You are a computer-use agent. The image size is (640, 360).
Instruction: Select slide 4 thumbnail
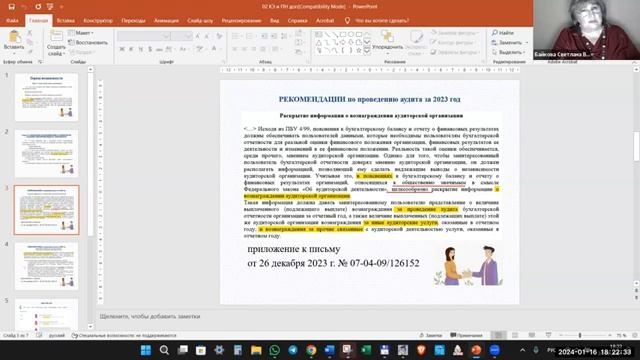pyautogui.click(x=46, y=266)
